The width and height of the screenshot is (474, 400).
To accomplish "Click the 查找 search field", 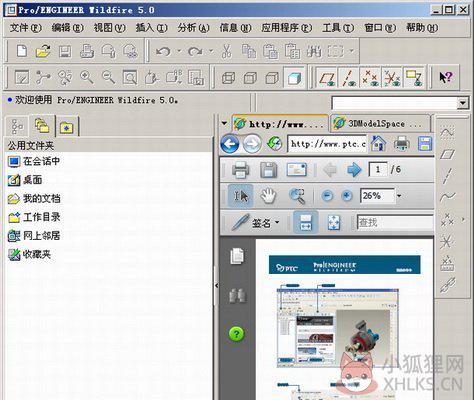I will (395, 222).
